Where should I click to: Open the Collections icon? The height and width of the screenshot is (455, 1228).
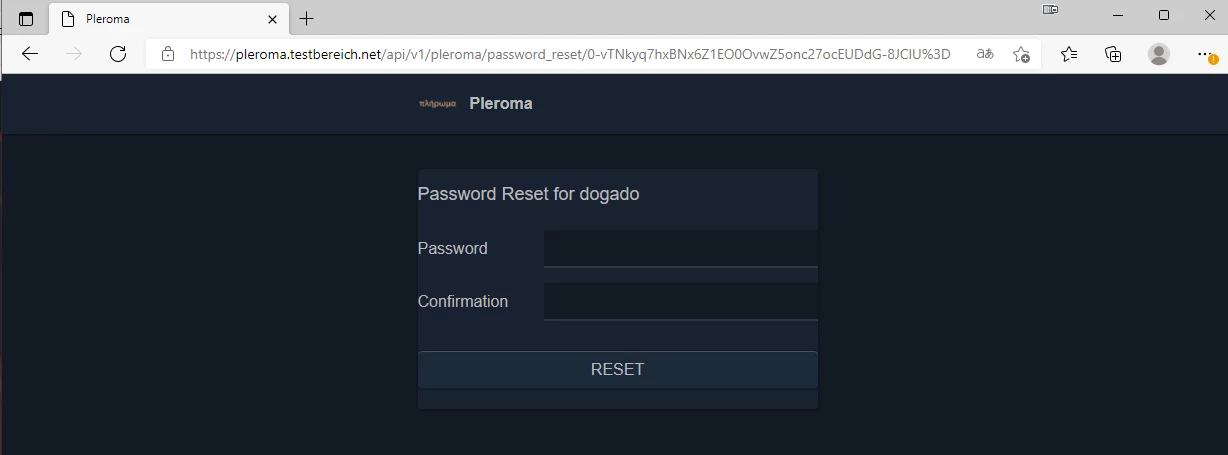[1113, 54]
